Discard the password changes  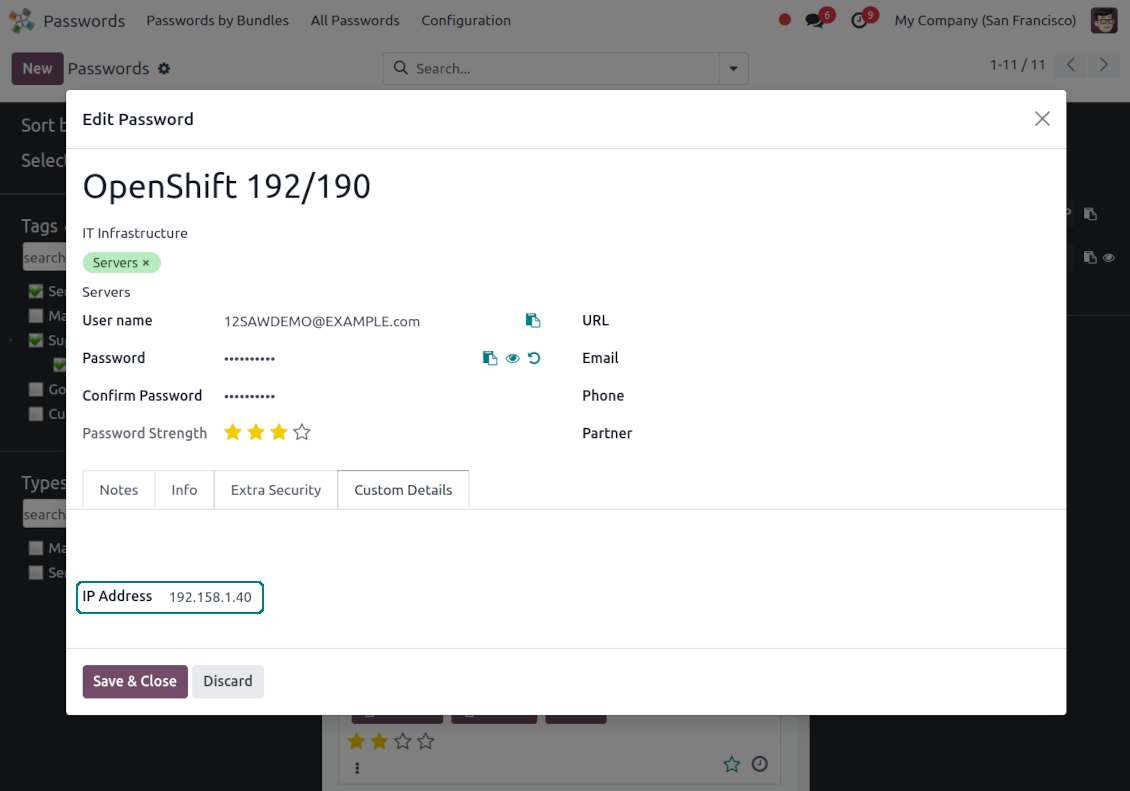tap(228, 681)
